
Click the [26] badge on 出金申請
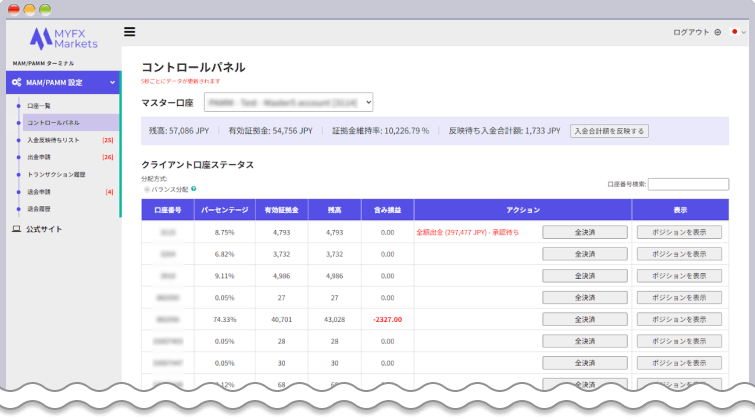coord(108,157)
